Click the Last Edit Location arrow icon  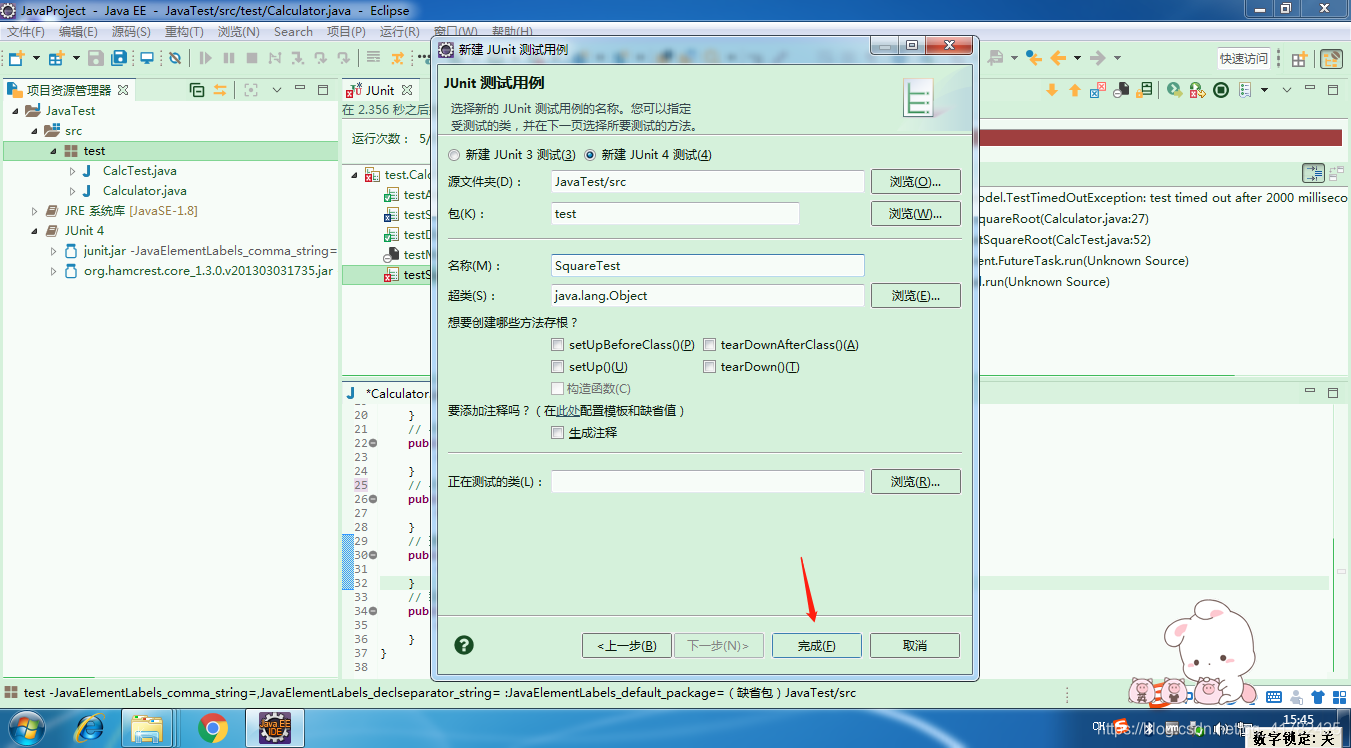pos(1033,58)
